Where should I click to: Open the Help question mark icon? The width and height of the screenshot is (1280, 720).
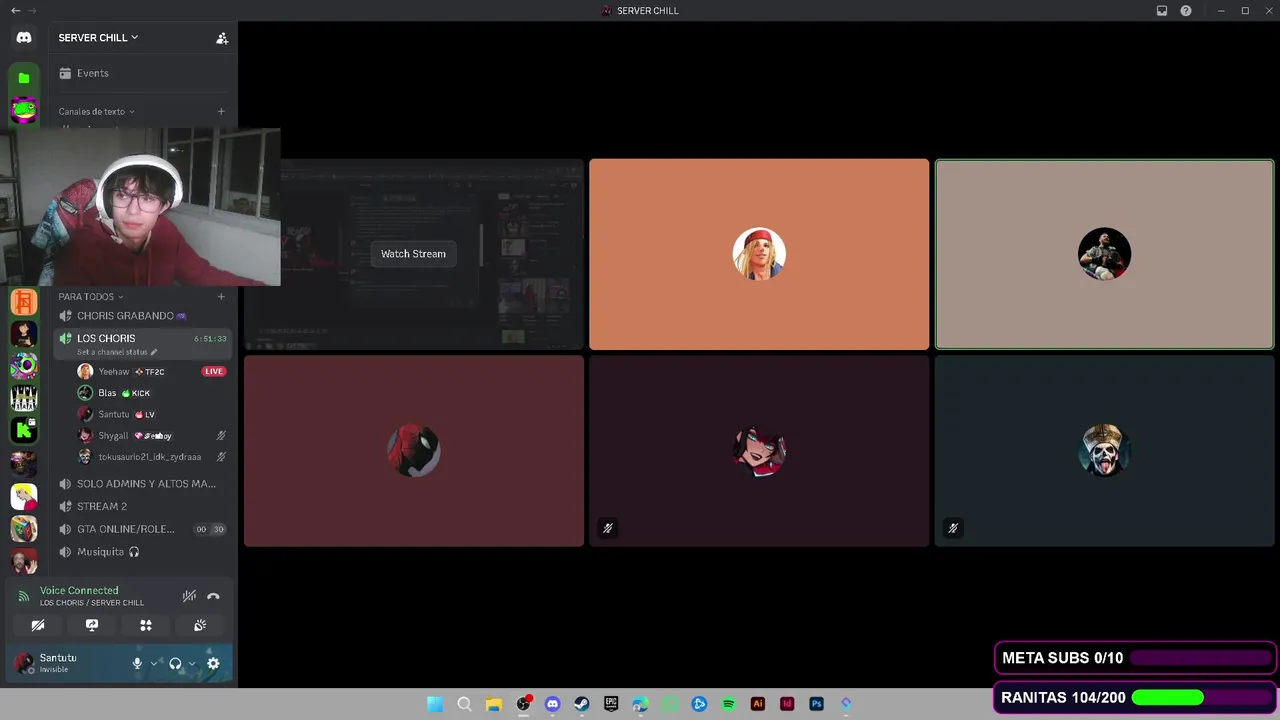pos(1186,11)
